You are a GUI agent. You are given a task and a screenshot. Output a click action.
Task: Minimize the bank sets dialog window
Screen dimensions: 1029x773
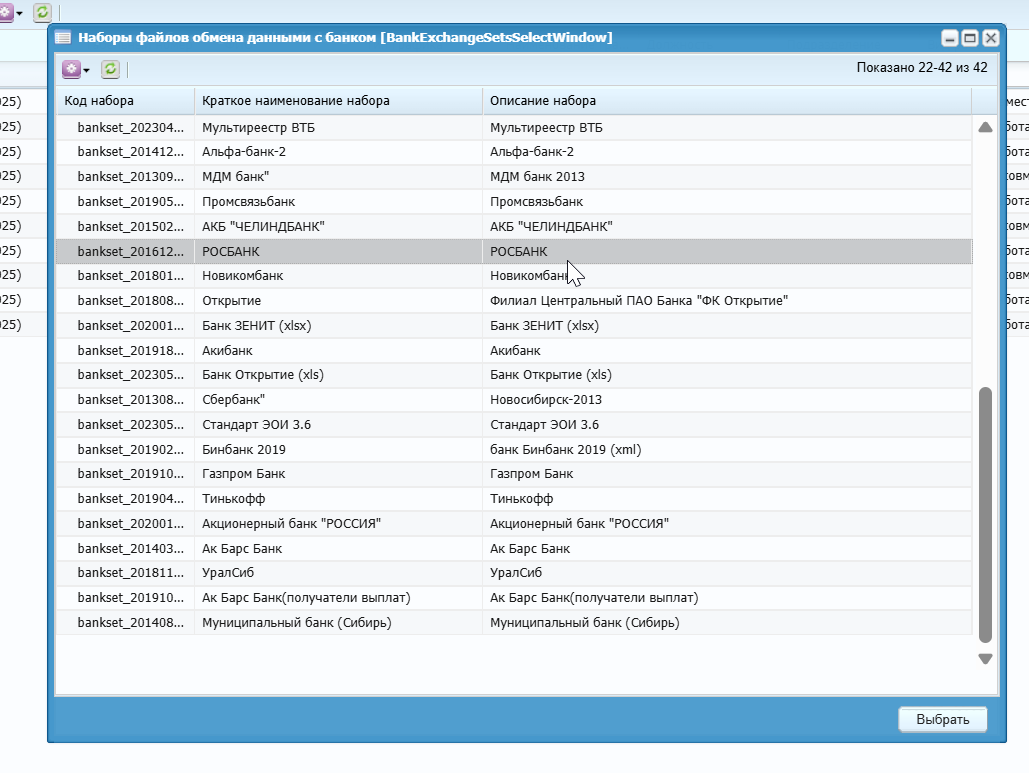[x=950, y=38]
